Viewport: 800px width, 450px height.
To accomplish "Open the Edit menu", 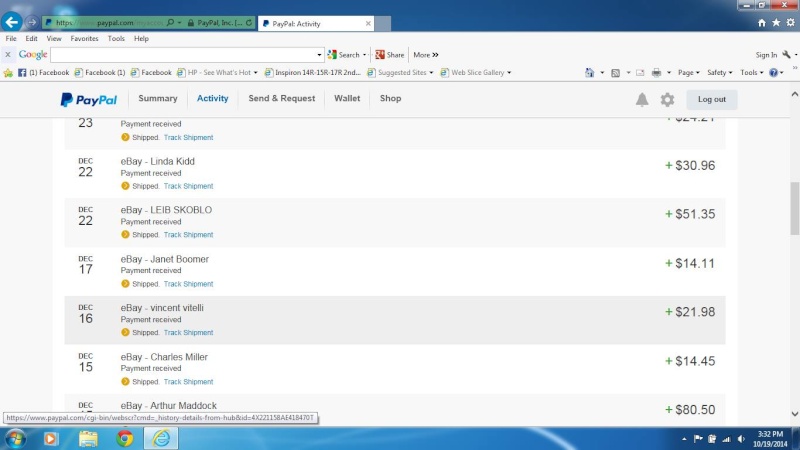I will click(x=31, y=38).
